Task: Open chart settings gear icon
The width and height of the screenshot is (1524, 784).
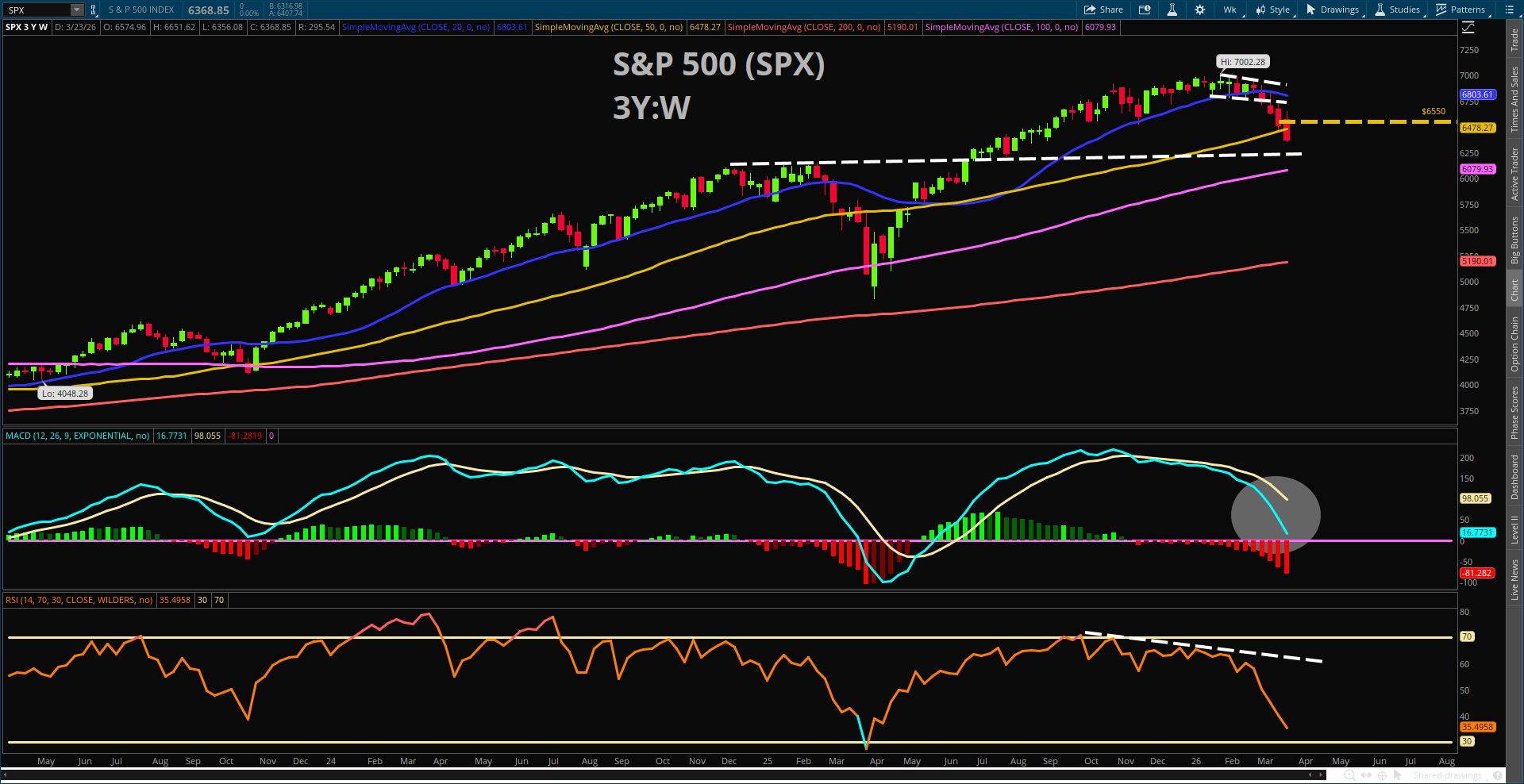Action: coord(1199,10)
